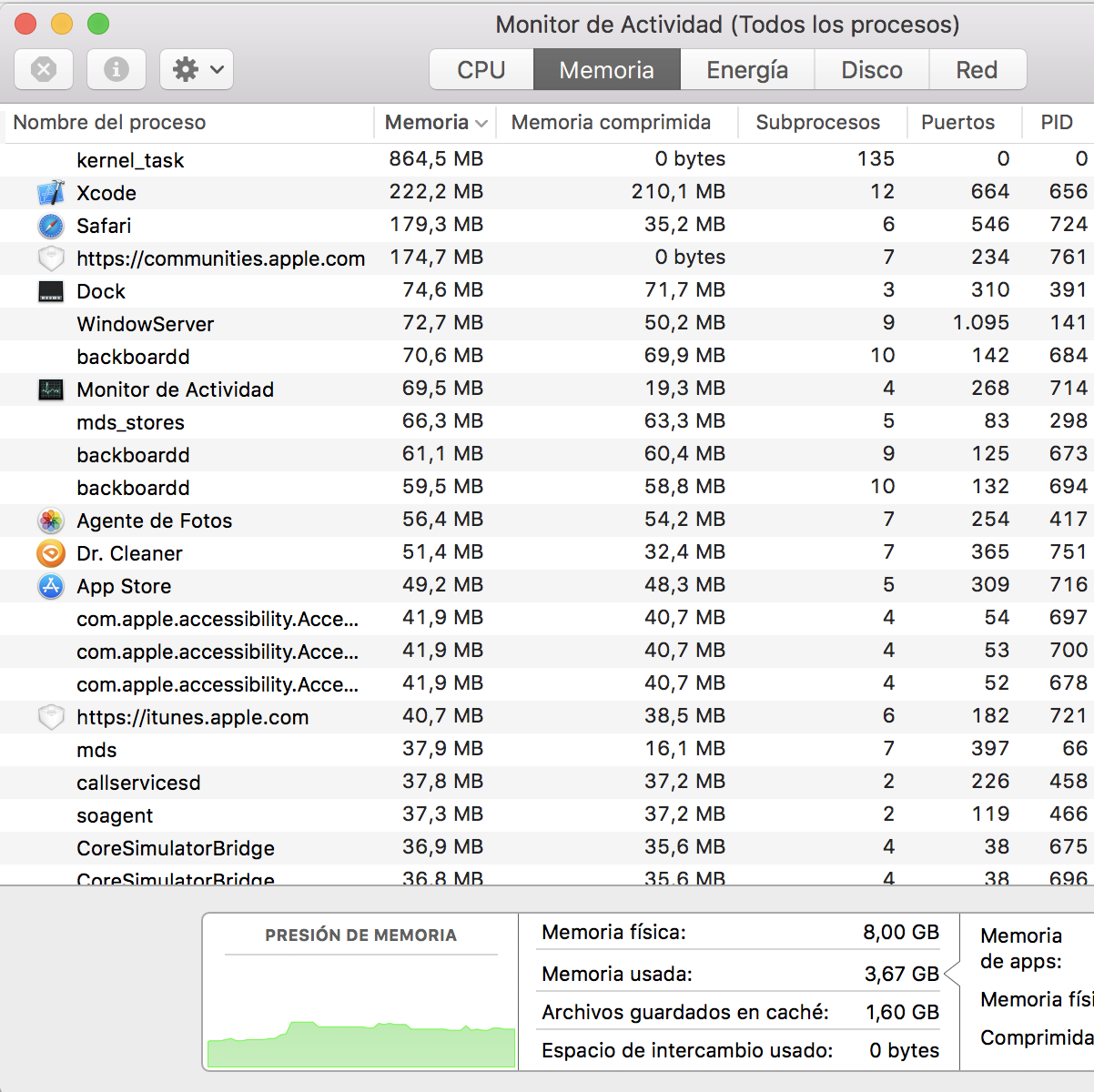The width and height of the screenshot is (1094, 1092).
Task: Open the Red tab
Action: (976, 70)
